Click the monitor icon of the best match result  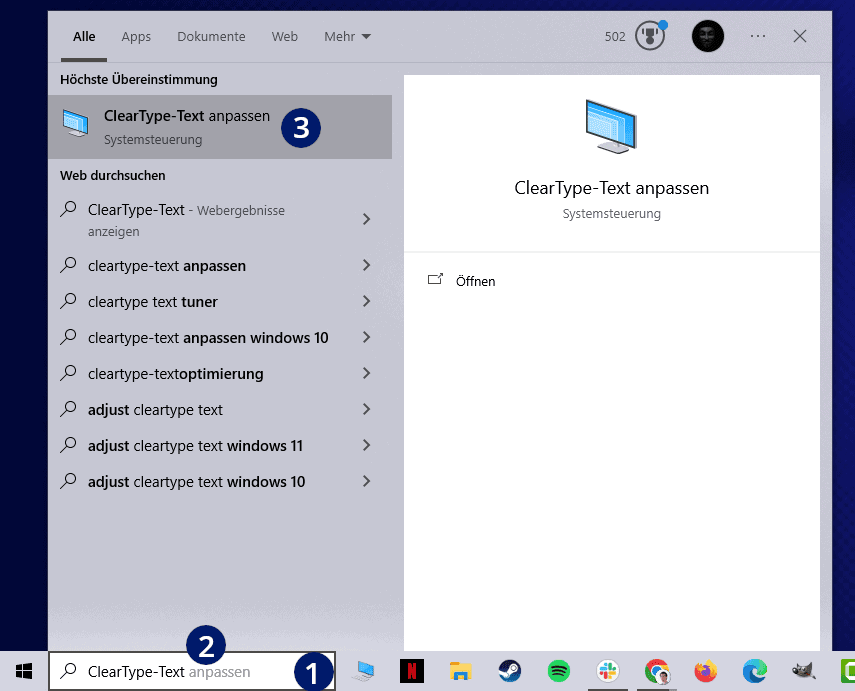click(75, 123)
